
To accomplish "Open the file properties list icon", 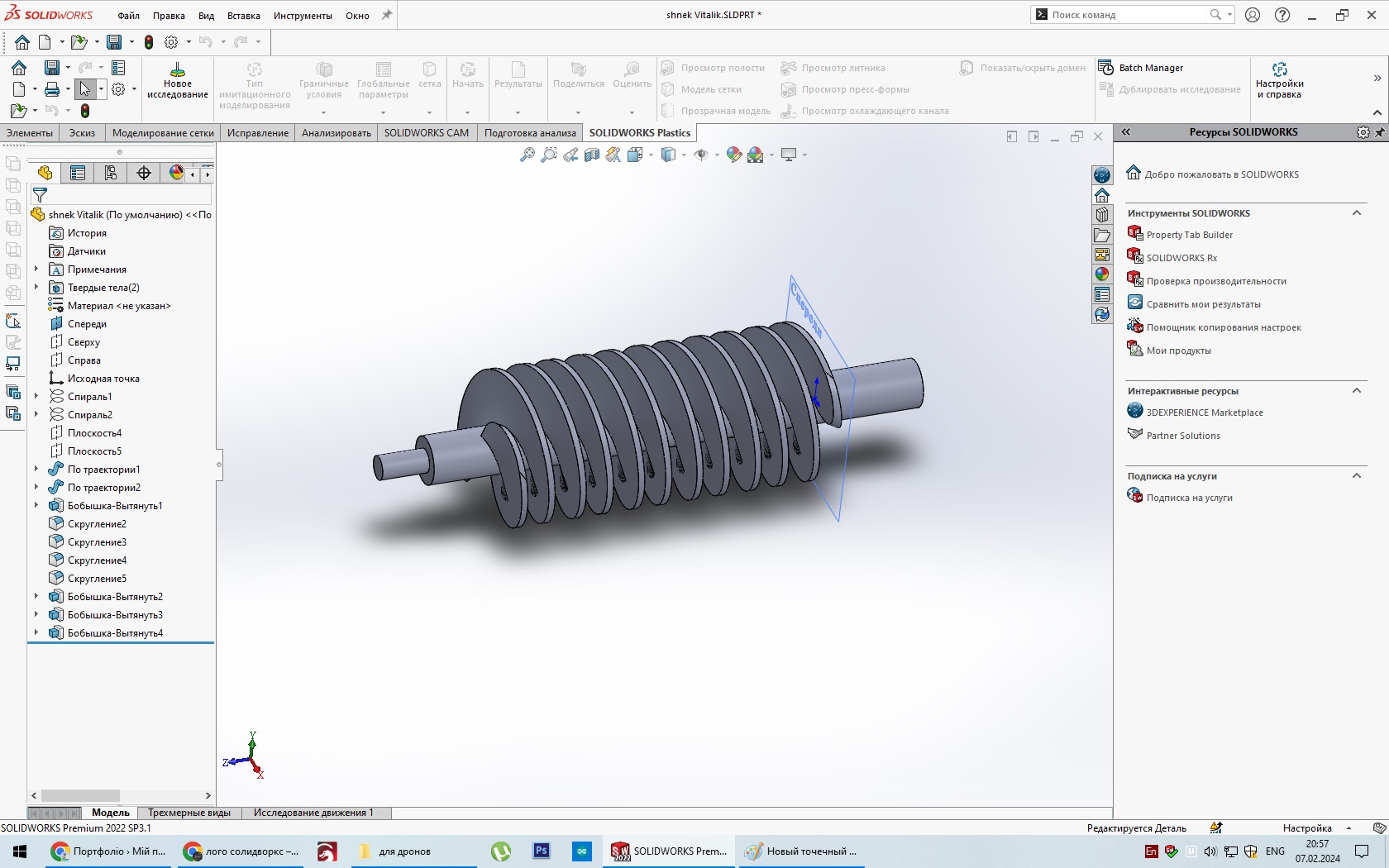I will point(118,68).
